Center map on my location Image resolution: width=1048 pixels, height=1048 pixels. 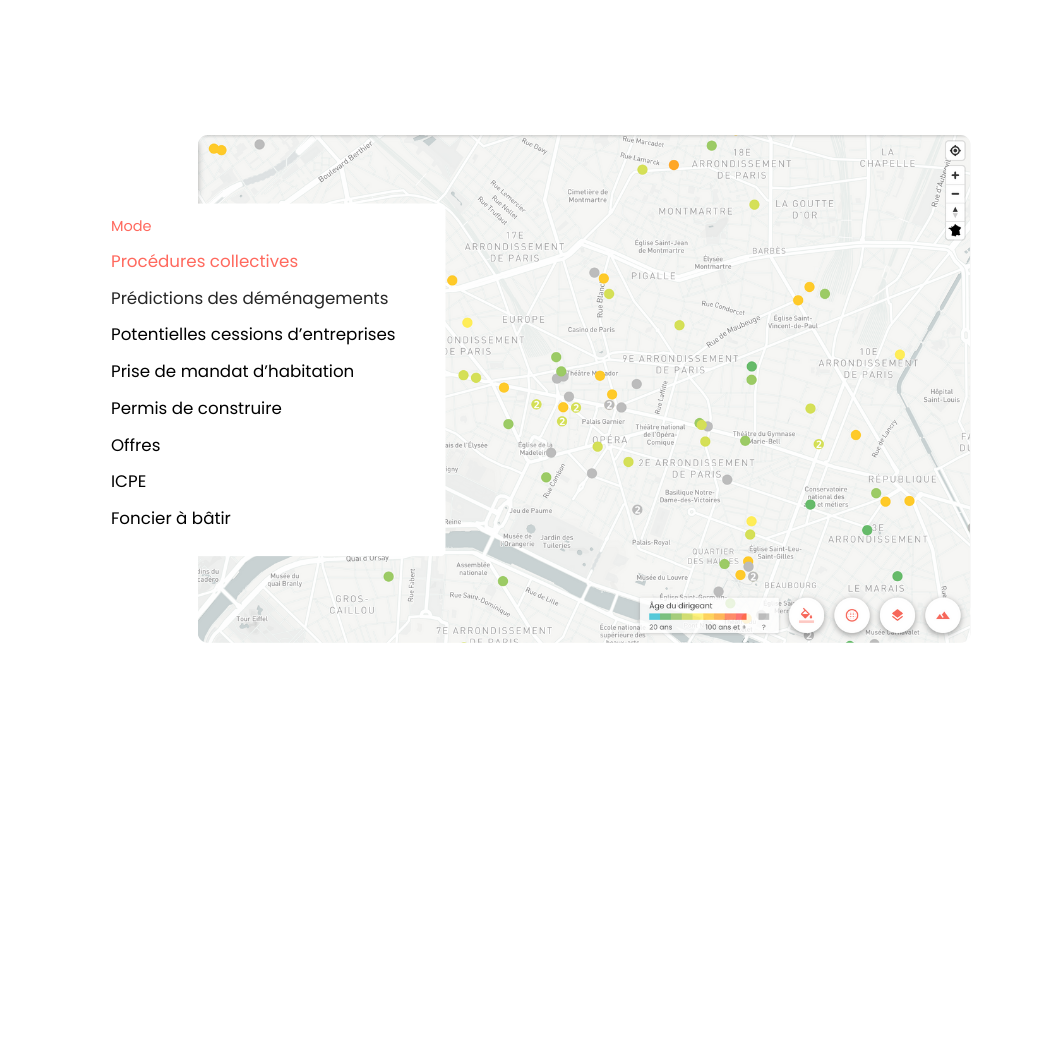click(955, 151)
